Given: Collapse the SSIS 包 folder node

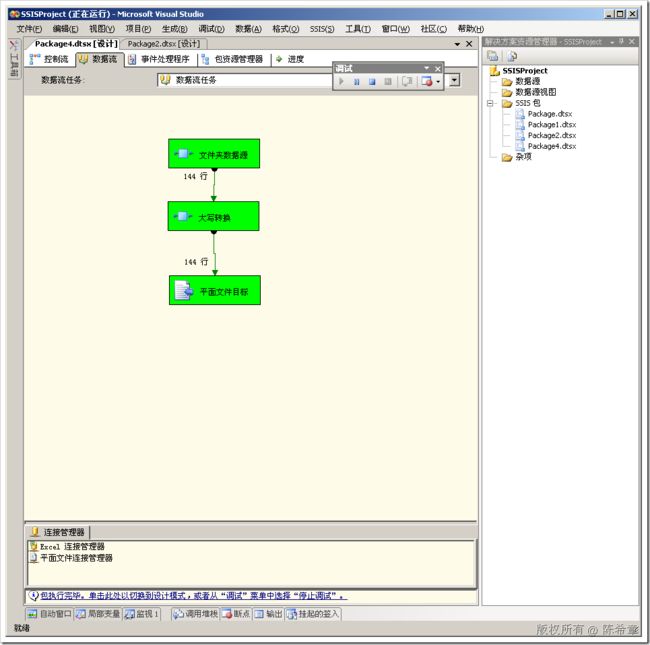Looking at the screenshot, I should pyautogui.click(x=490, y=103).
